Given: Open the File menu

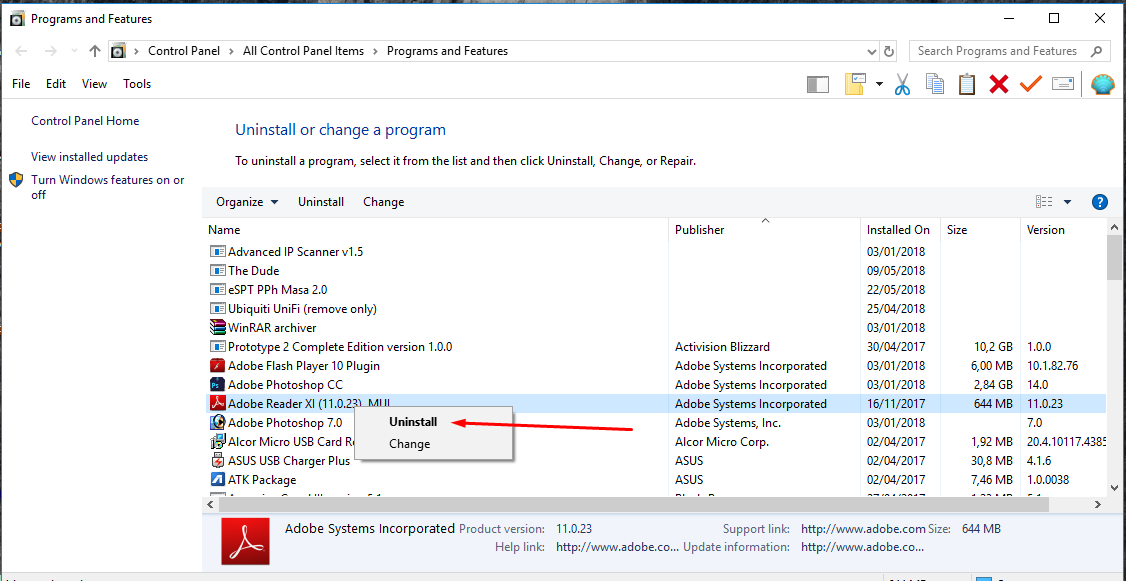Looking at the screenshot, I should 21,84.
